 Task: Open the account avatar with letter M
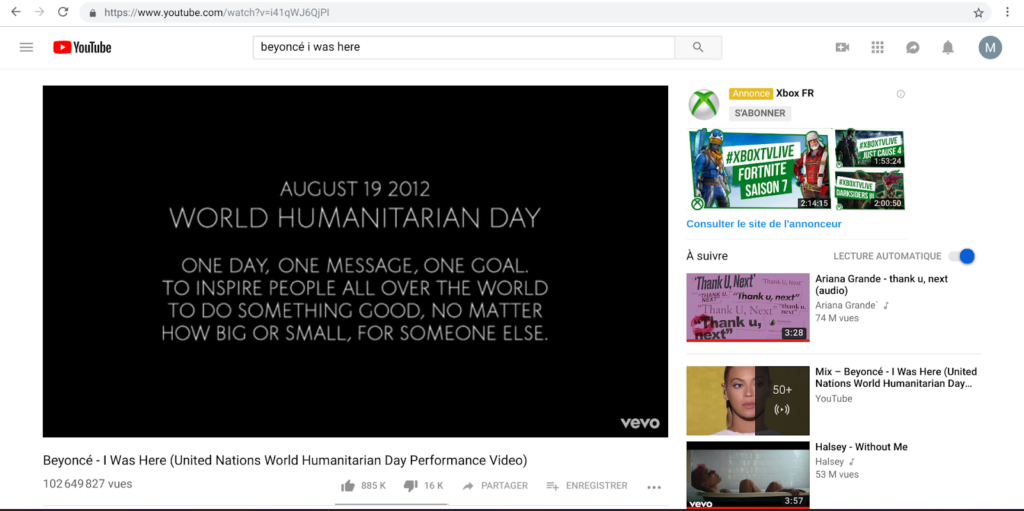coord(990,47)
